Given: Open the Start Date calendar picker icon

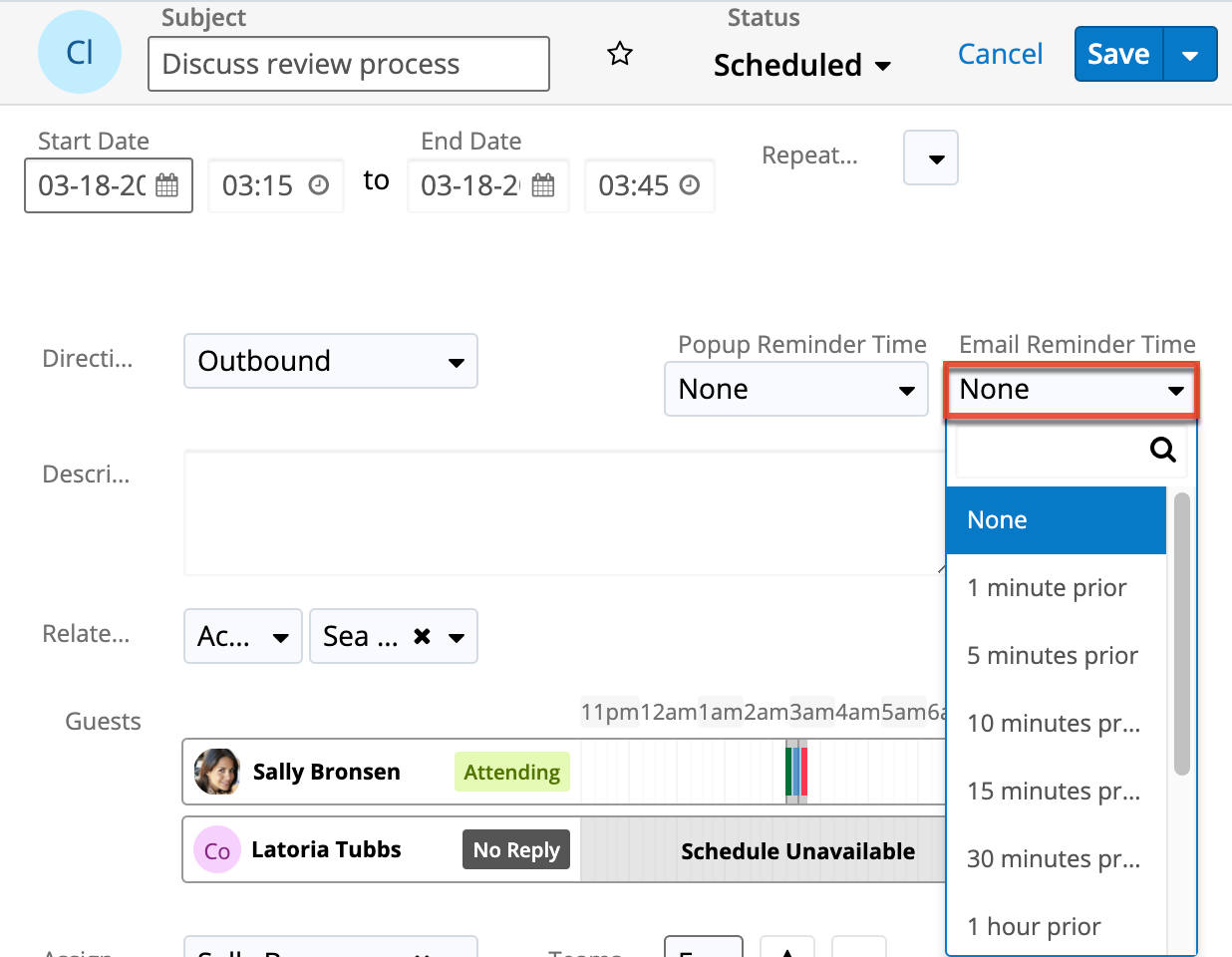Looking at the screenshot, I should tap(167, 185).
